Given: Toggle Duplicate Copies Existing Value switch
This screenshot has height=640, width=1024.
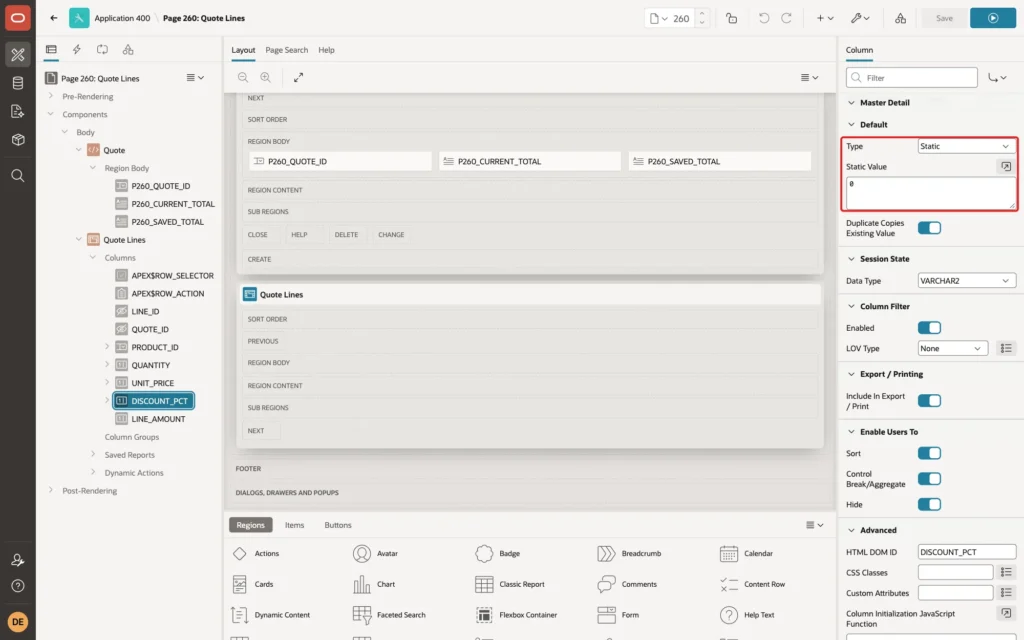Looking at the screenshot, I should coord(929,228).
